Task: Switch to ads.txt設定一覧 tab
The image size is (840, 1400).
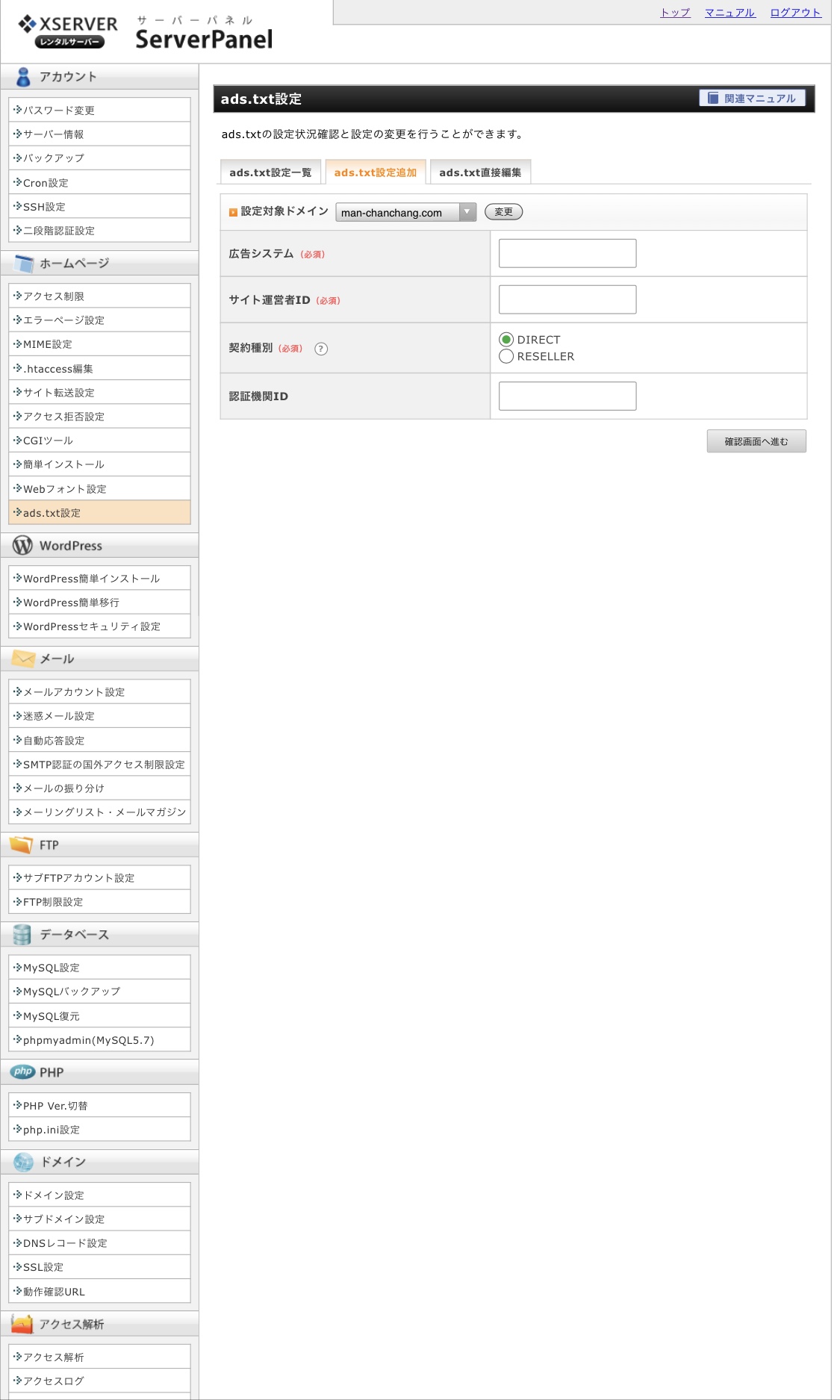Action: click(x=270, y=172)
